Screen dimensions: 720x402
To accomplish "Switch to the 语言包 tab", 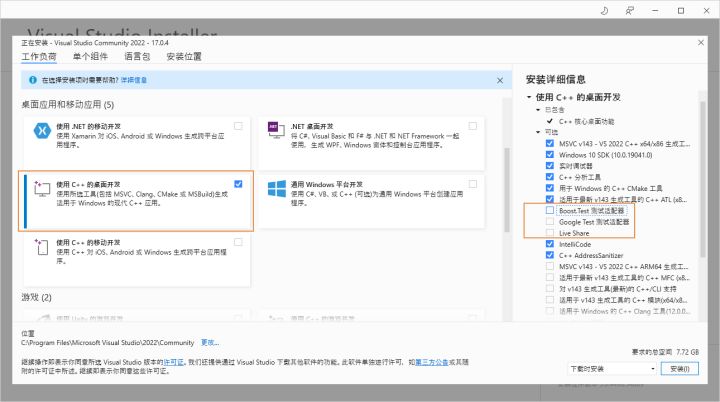I will coord(137,57).
